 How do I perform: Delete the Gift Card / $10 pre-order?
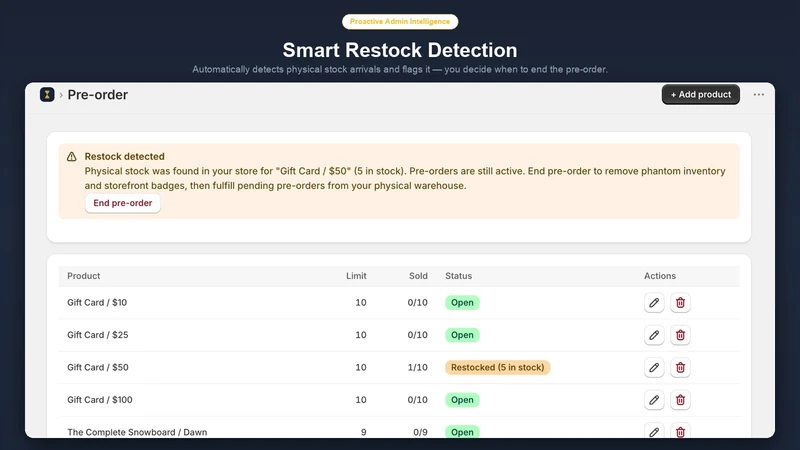[x=680, y=303]
